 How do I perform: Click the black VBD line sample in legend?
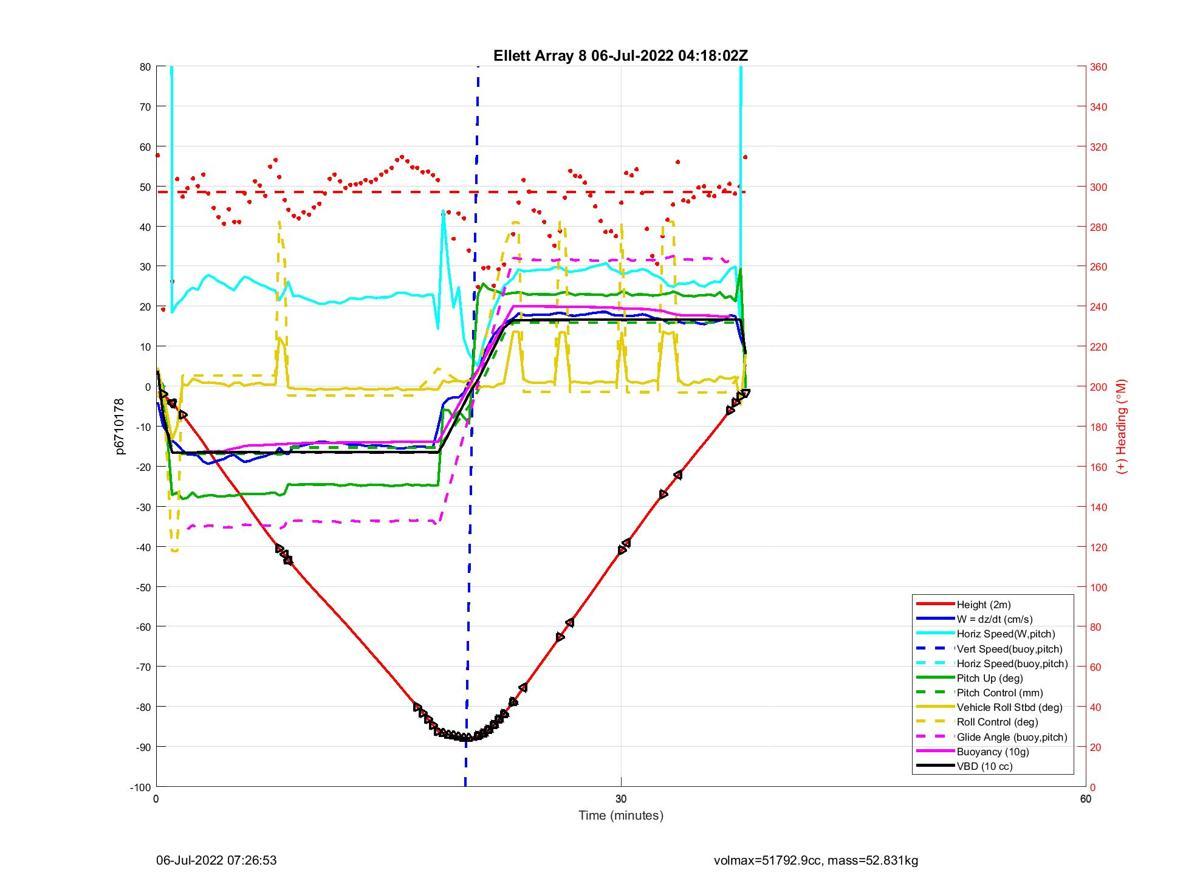click(x=934, y=766)
